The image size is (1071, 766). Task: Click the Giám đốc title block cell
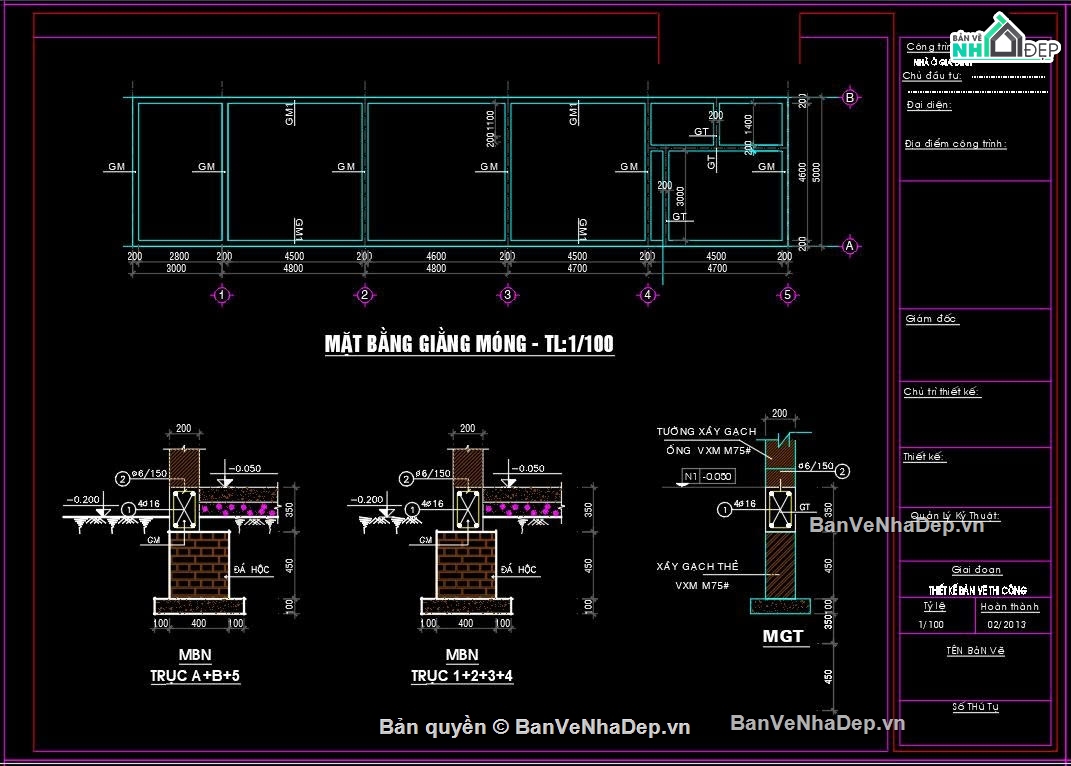point(931,319)
